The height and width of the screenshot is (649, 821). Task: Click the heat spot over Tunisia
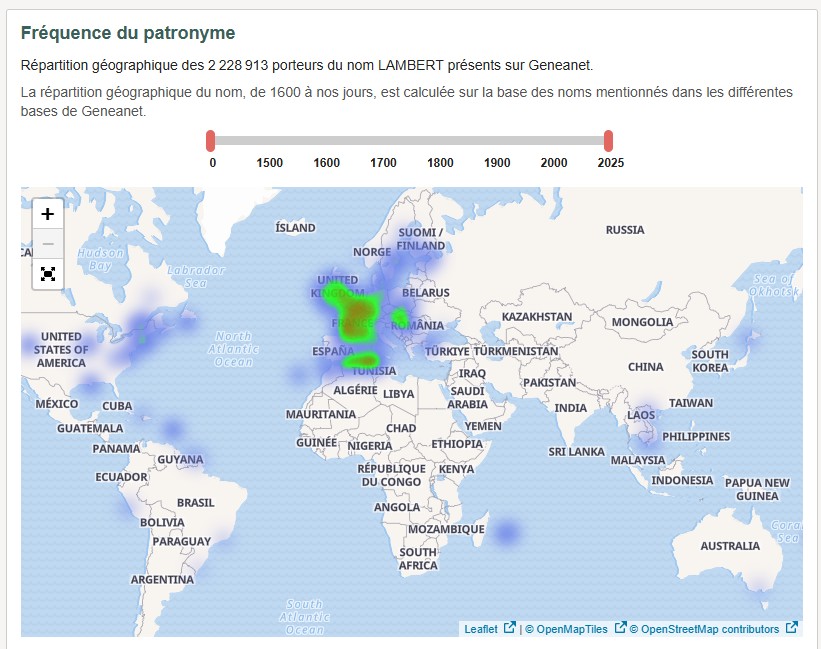(366, 360)
